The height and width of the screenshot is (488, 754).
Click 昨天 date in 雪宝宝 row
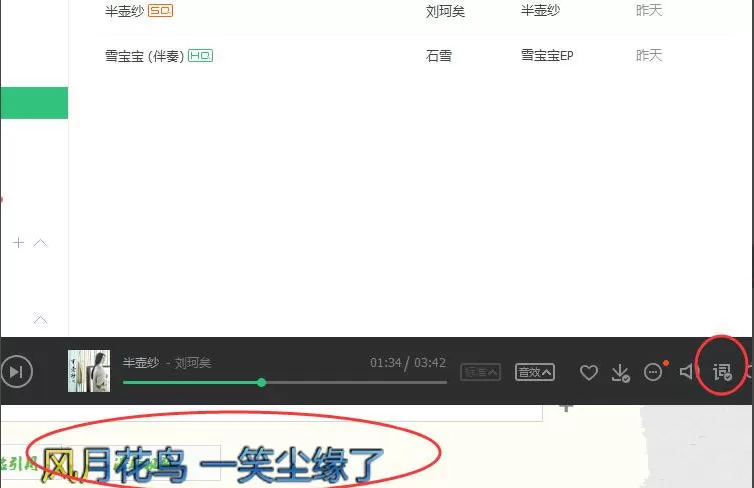[x=649, y=55]
